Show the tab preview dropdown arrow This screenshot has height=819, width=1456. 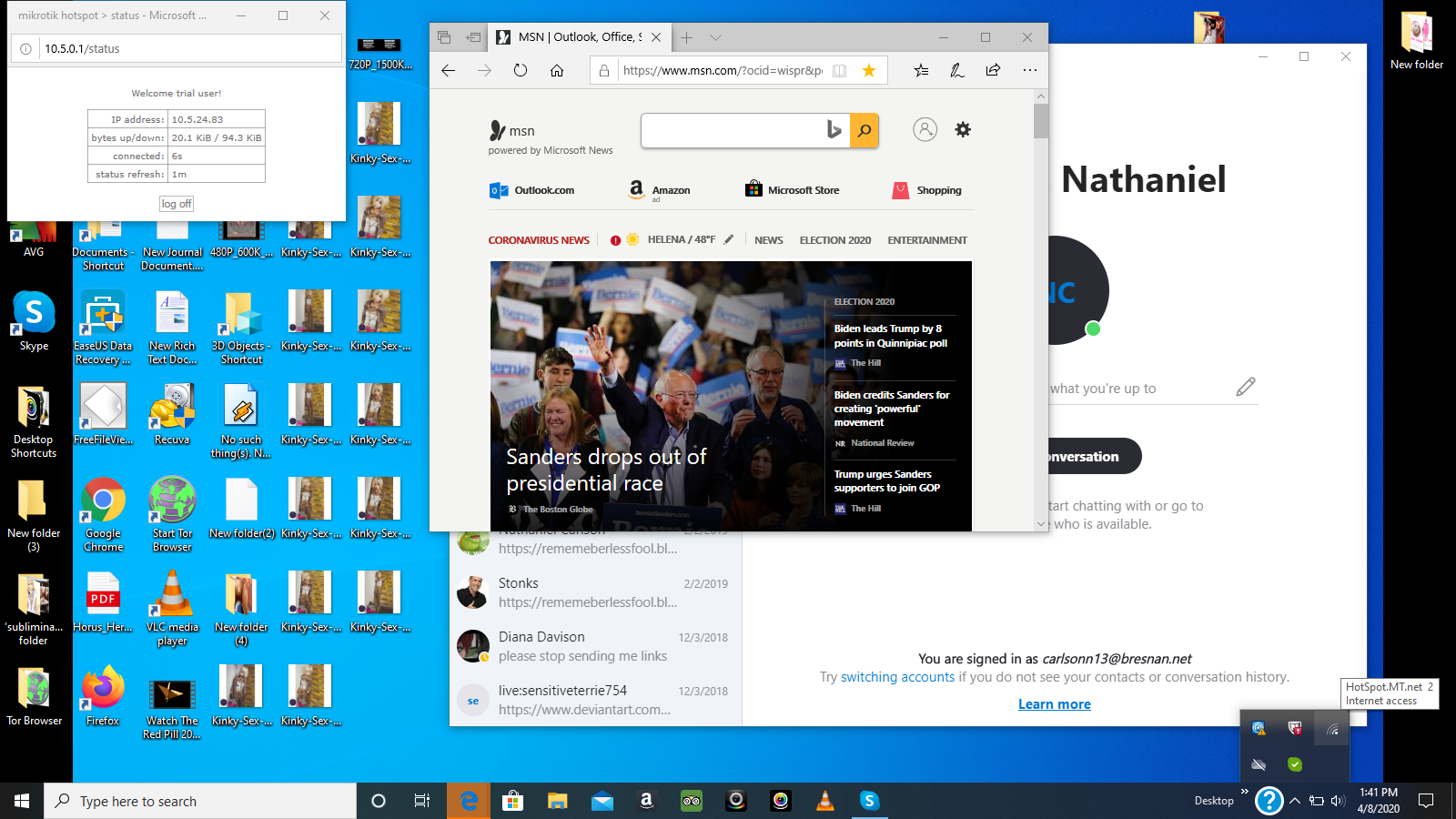[716, 37]
